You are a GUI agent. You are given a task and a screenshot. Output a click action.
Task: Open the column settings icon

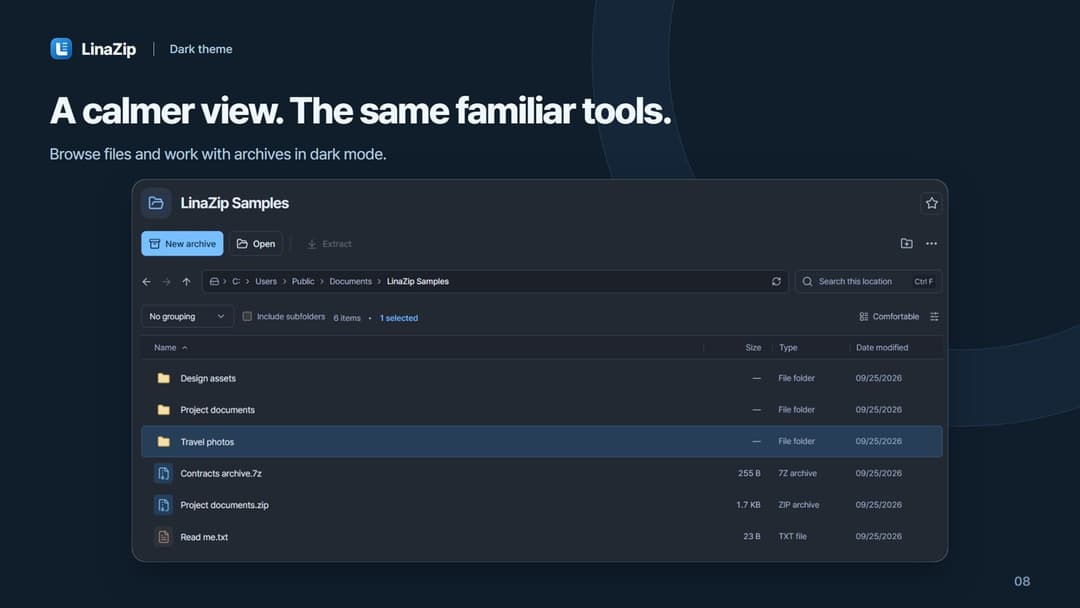[934, 317]
